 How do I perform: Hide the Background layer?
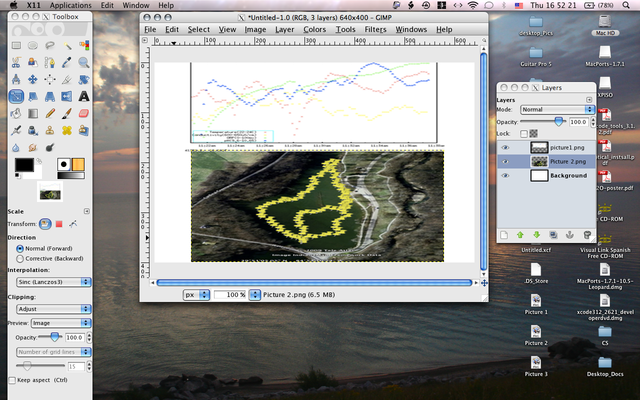click(x=505, y=176)
